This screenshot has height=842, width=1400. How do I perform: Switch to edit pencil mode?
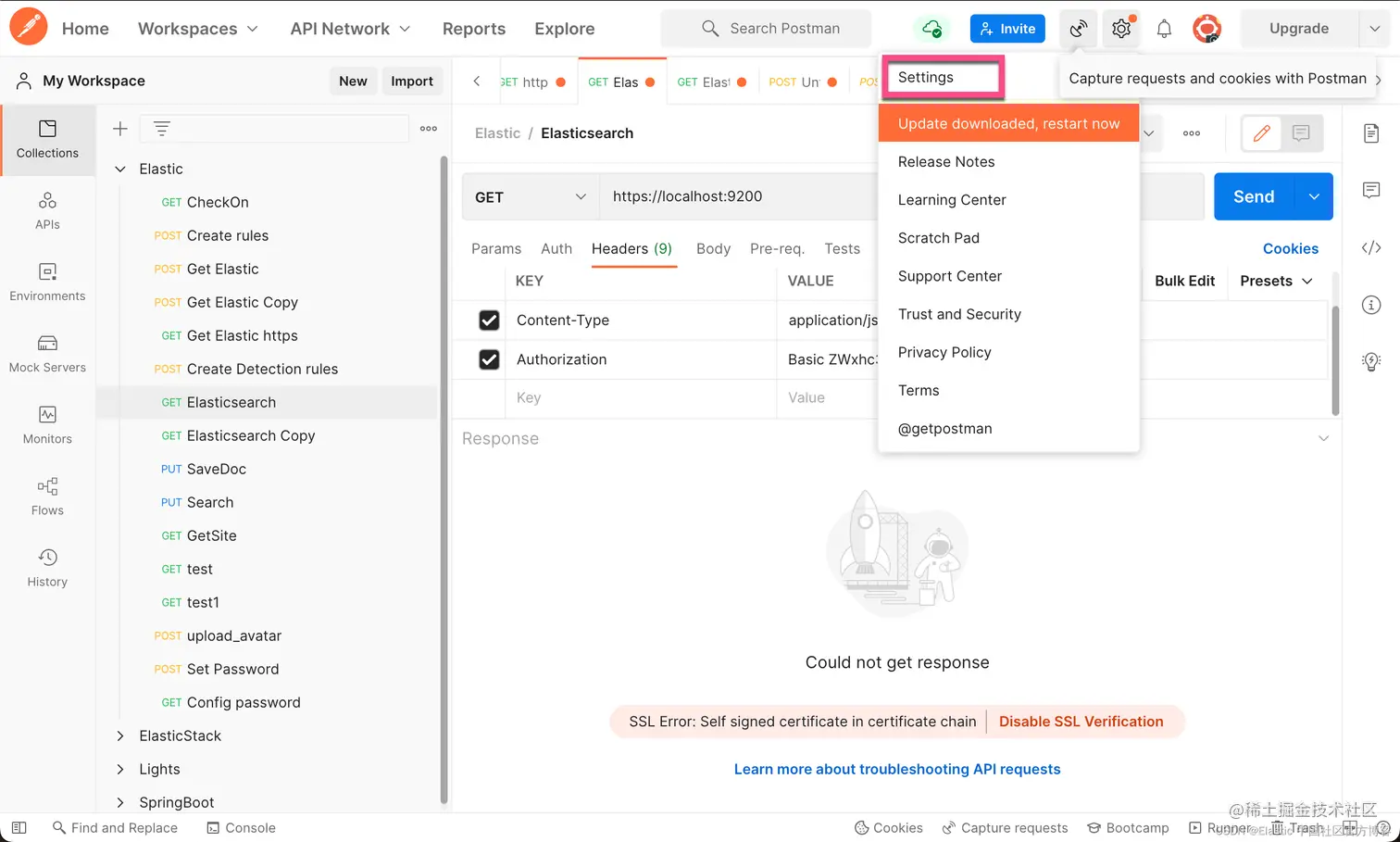(1261, 133)
